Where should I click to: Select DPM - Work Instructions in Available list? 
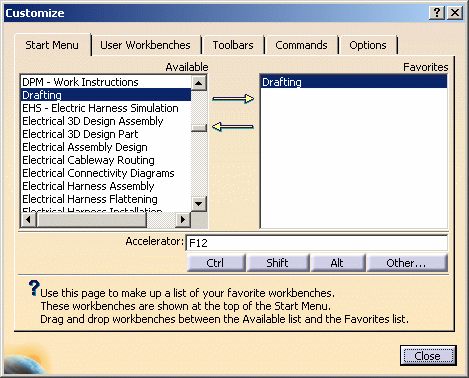pos(106,82)
